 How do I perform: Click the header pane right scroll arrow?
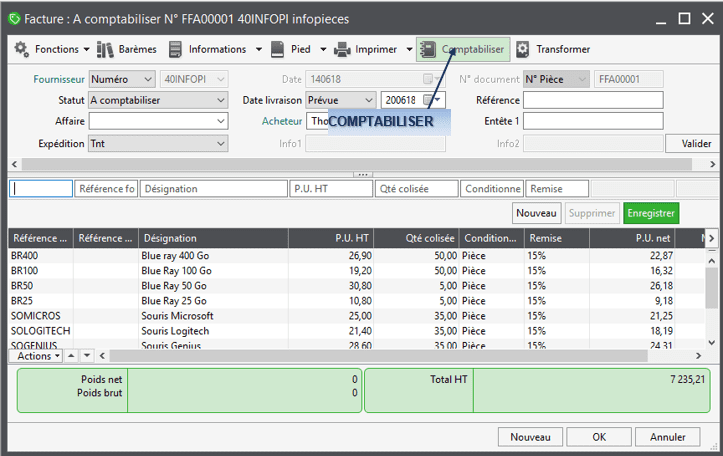(x=712, y=164)
